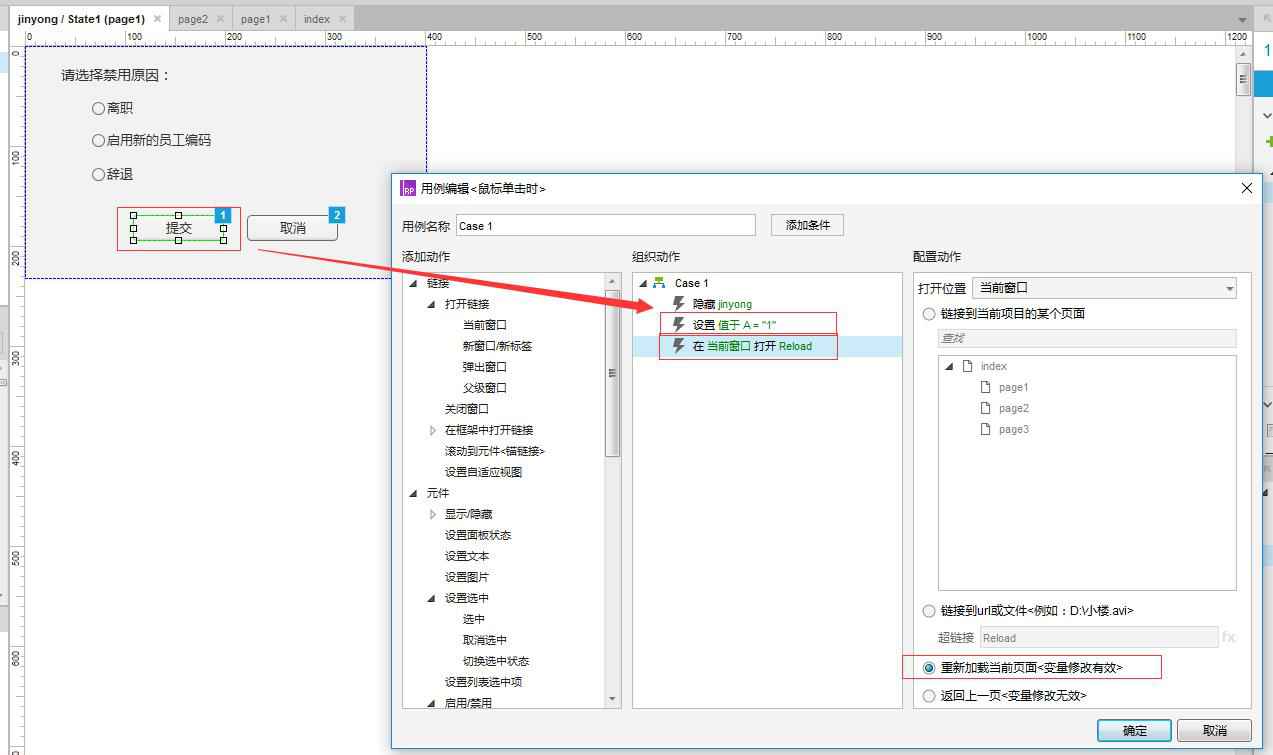1273x755 pixels.
Task: Close the jinyong / State1 (page1) tab
Action: click(x=157, y=19)
